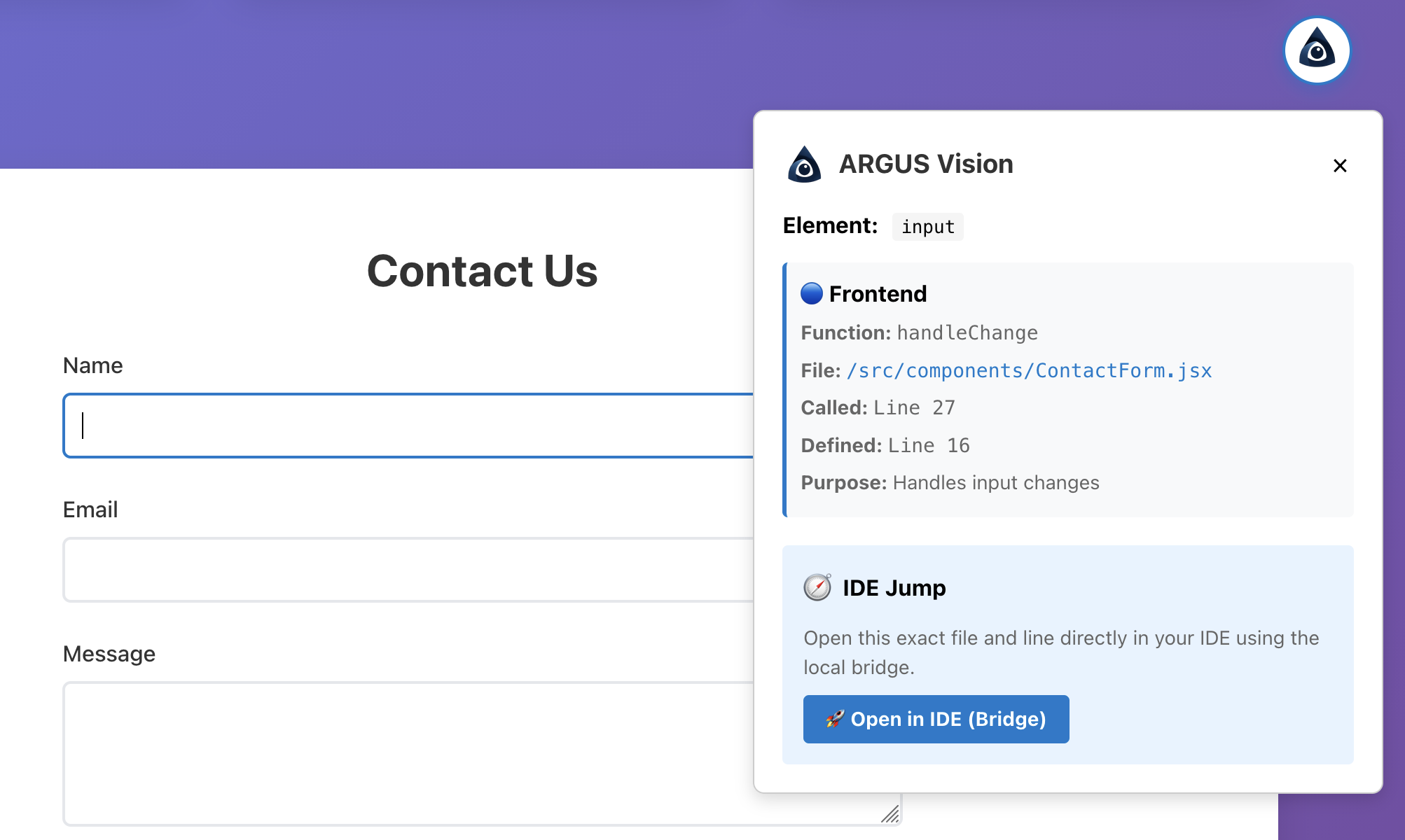Click the 'Handles input changes' purpose text

pos(996,482)
